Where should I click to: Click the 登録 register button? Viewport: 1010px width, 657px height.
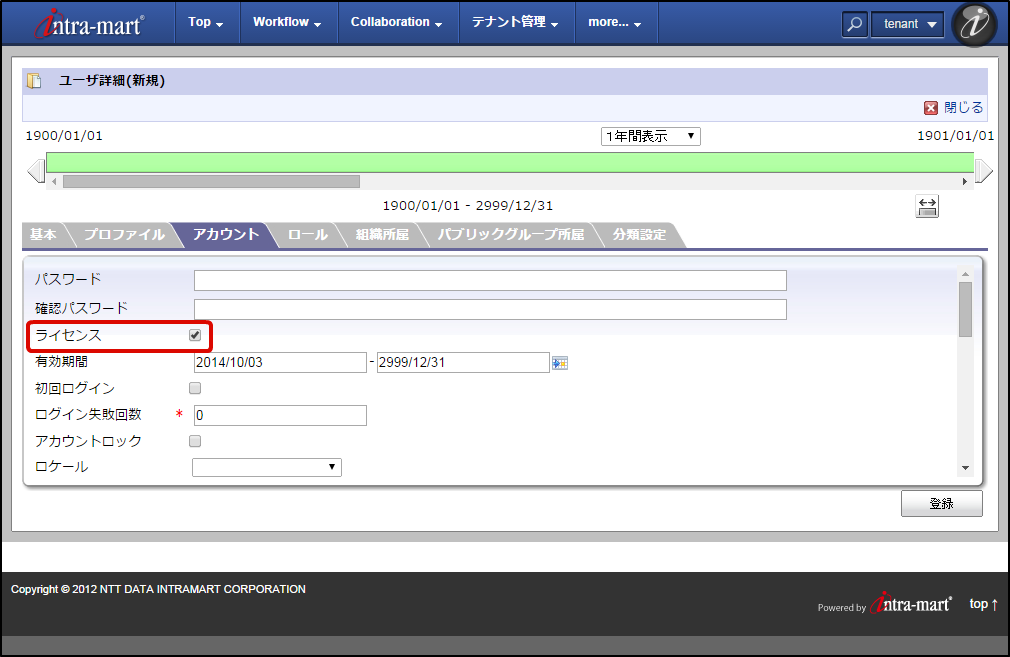coord(942,504)
